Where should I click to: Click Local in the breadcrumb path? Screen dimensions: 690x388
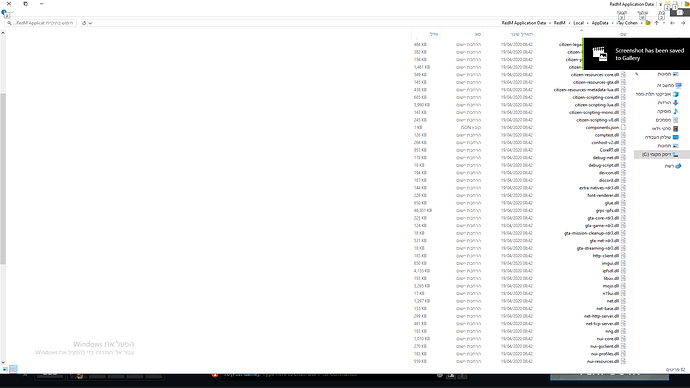(x=579, y=23)
